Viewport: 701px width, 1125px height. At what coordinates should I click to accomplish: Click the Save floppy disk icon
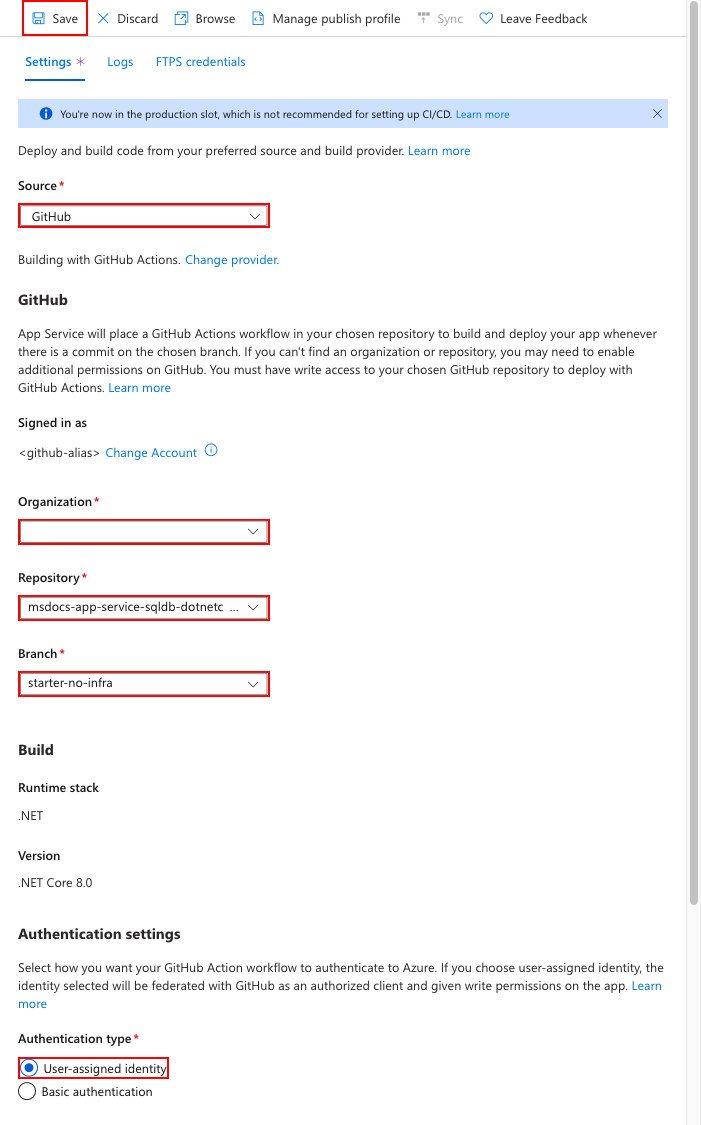coord(39,19)
